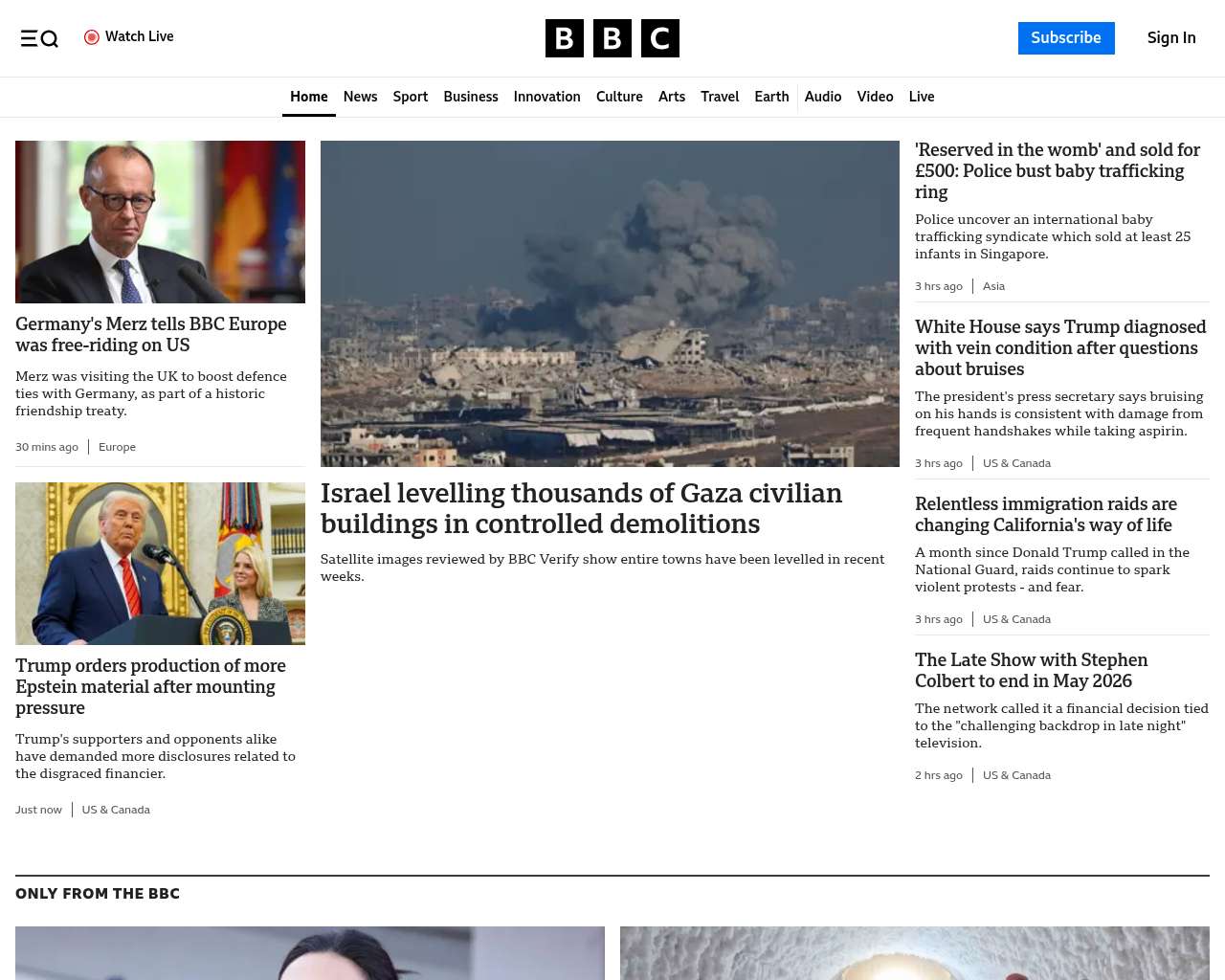
Task: Click 'The network called it a financial' summary
Action: [1061, 725]
